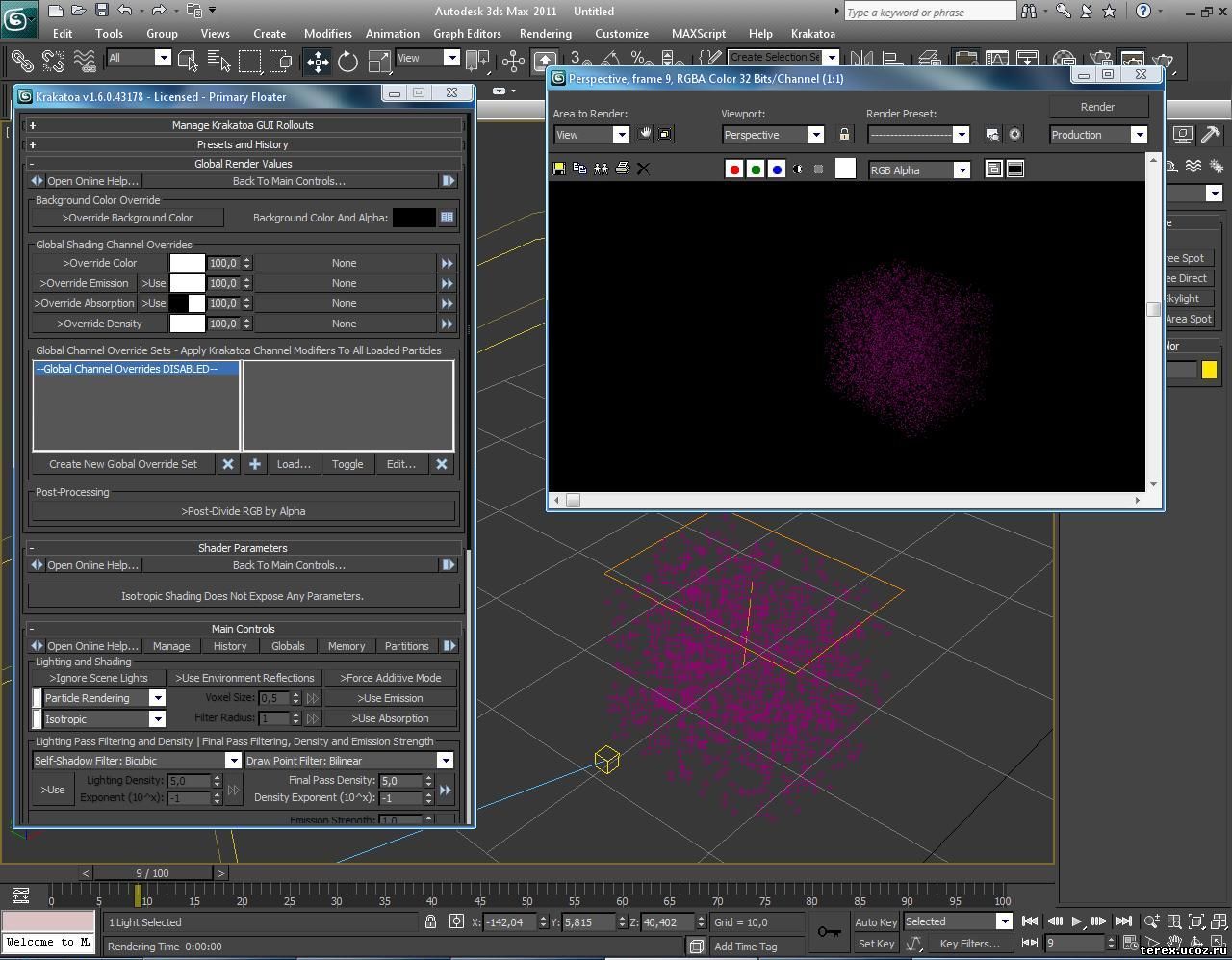Toggle monochrome display in frame window

coord(818,169)
